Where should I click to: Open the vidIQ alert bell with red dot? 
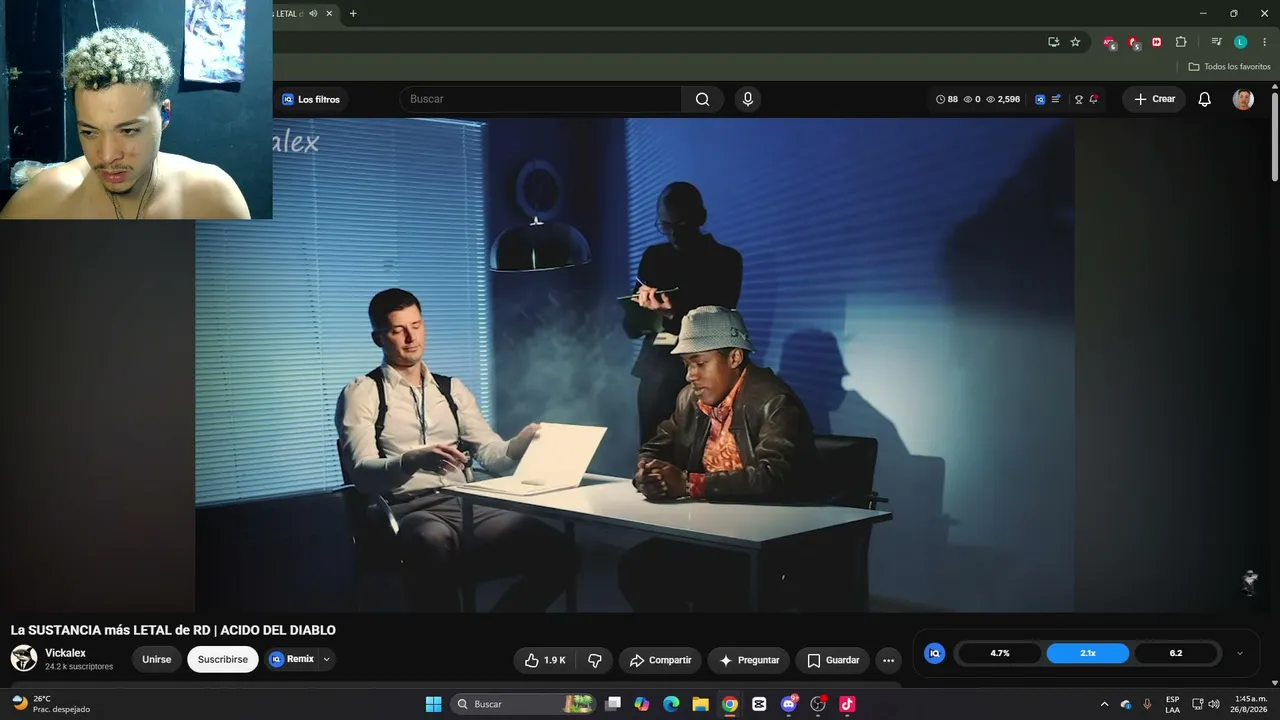click(x=1094, y=99)
